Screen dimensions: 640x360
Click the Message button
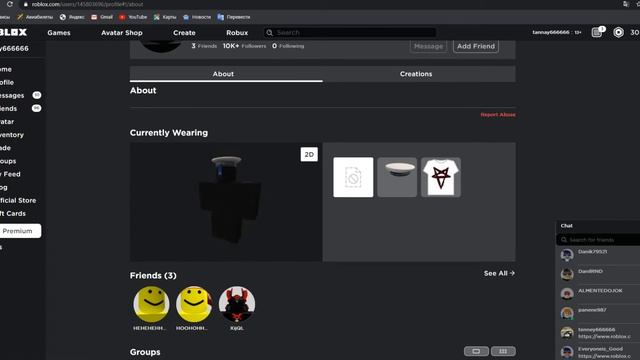tap(428, 46)
